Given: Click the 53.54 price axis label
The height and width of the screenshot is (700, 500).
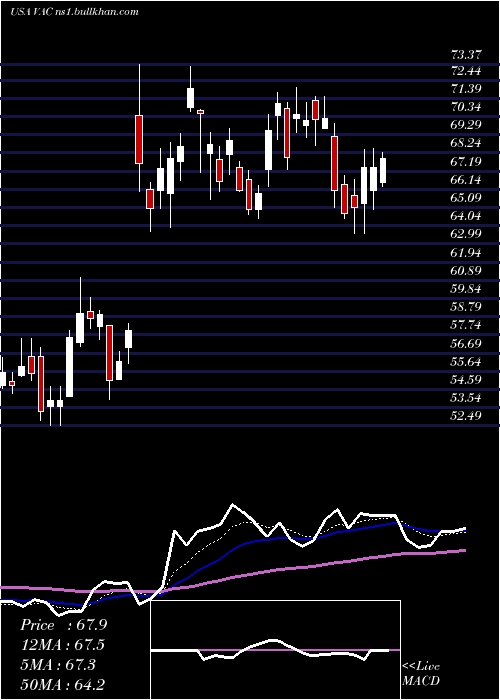Looking at the screenshot, I should (466, 399).
